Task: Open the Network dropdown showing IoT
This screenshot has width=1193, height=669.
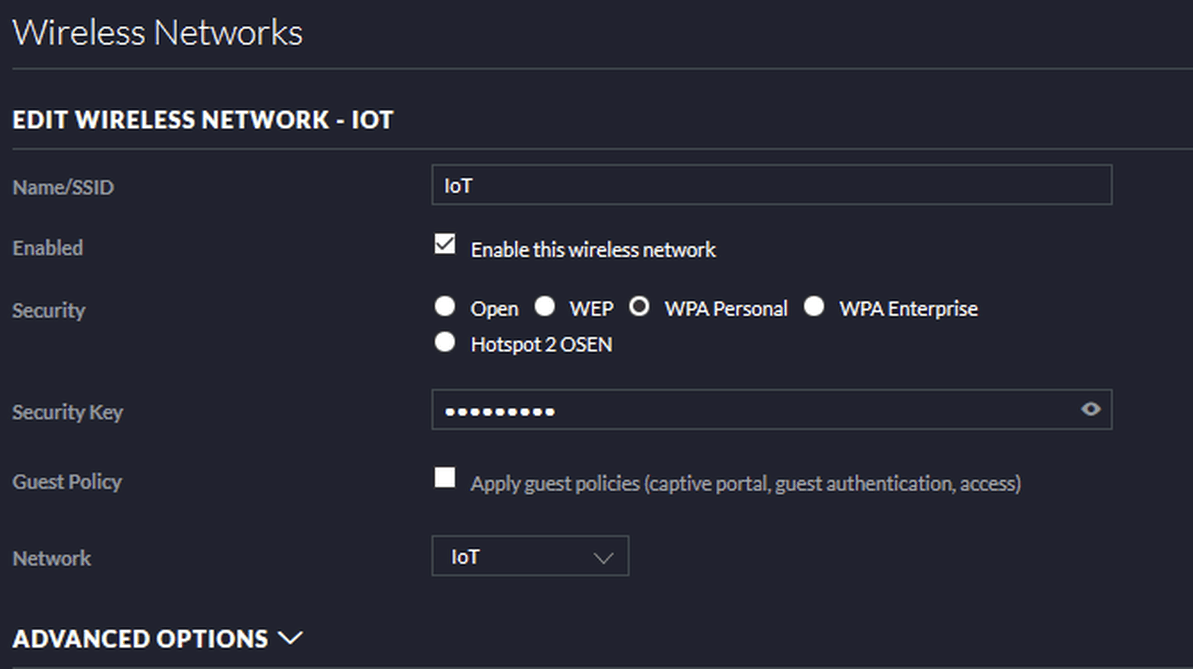Action: (x=530, y=557)
